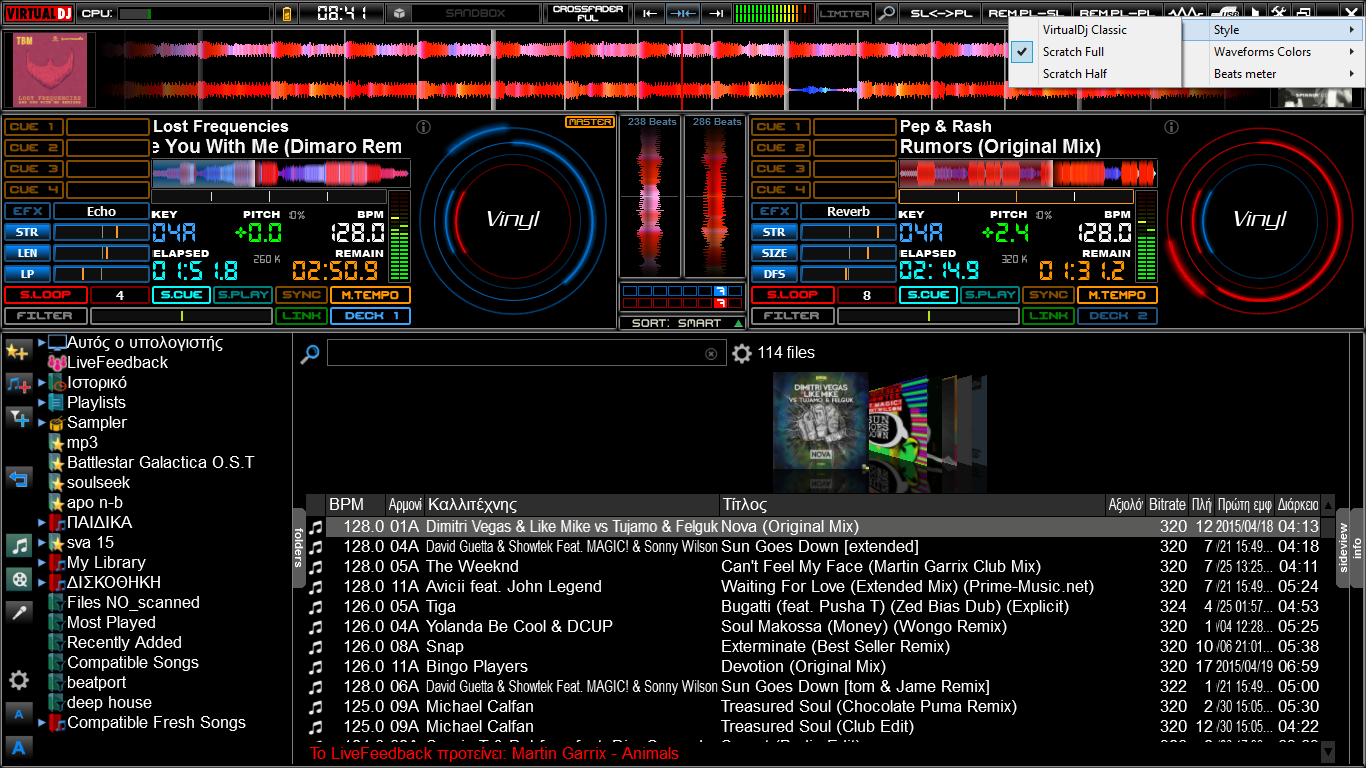Click the add filter folder icon
1366x768 pixels.
(x=18, y=418)
